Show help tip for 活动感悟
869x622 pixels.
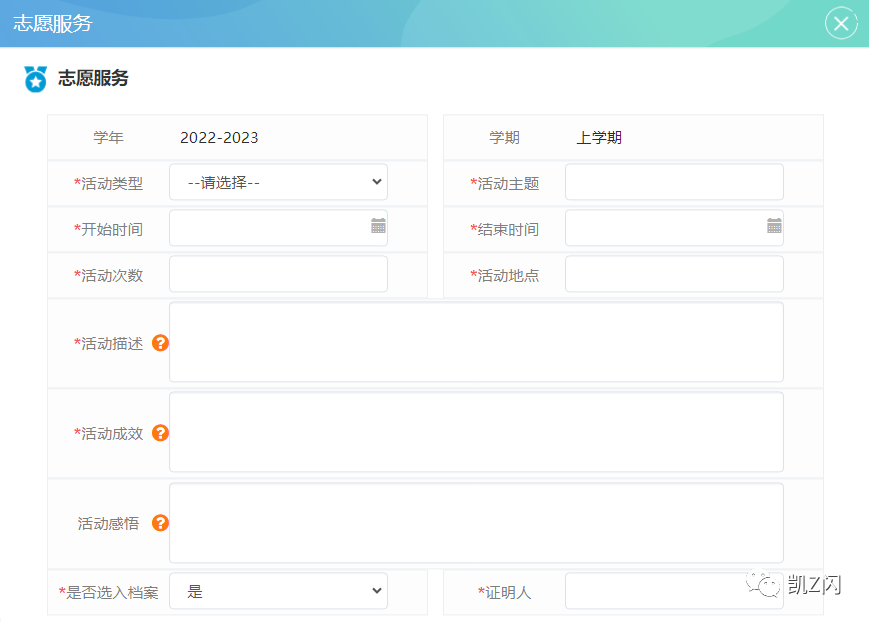coord(160,523)
